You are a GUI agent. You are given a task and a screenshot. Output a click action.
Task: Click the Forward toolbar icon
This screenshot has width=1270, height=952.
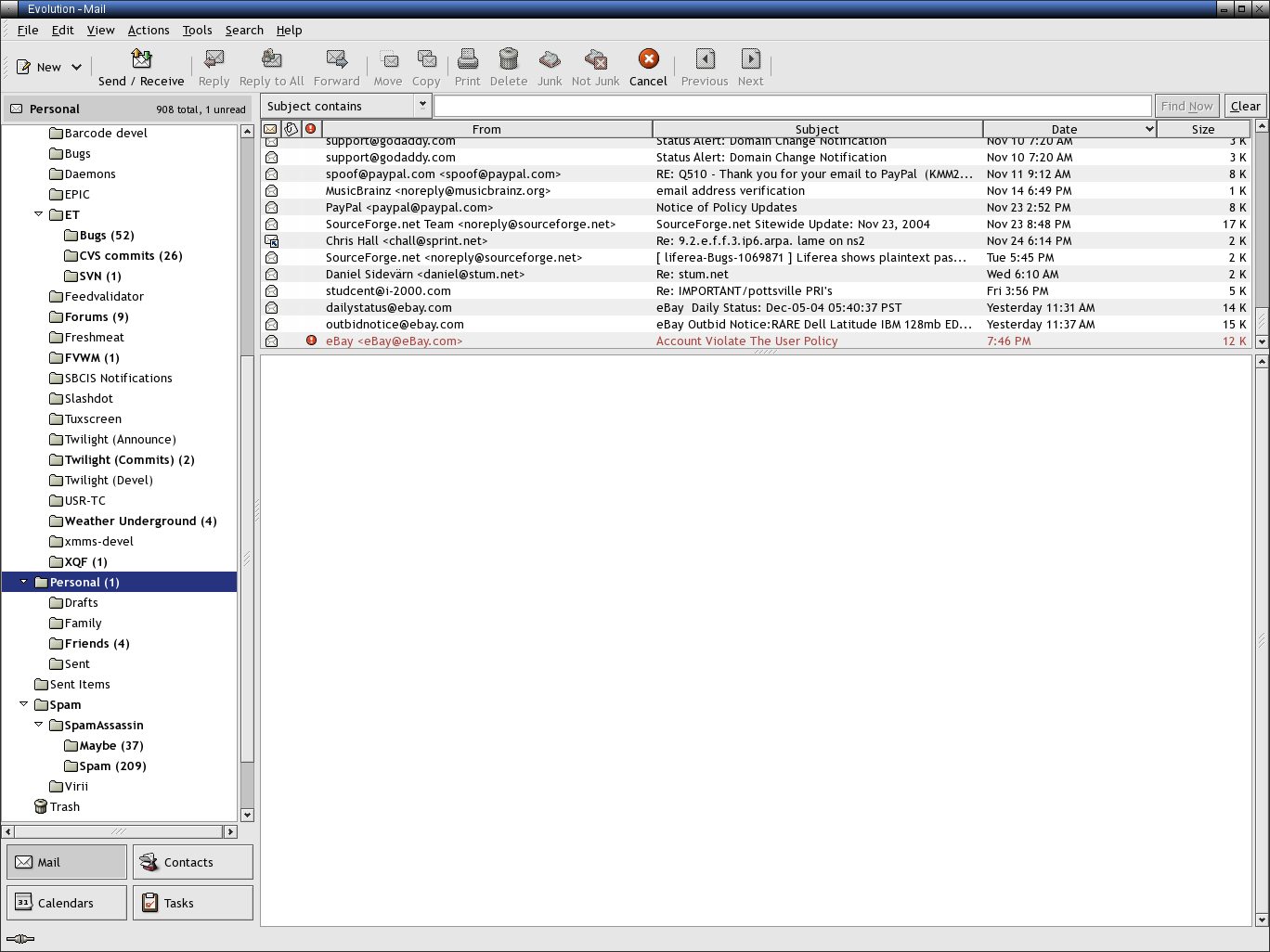coord(336,59)
